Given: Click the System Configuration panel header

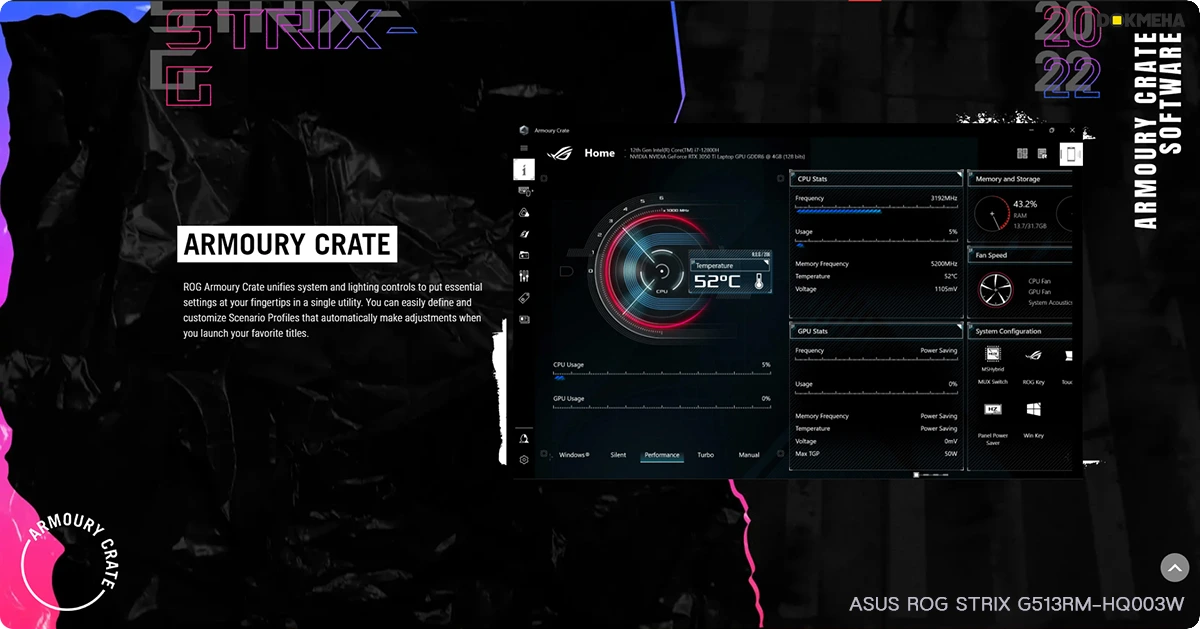Looking at the screenshot, I should click(x=1020, y=331).
